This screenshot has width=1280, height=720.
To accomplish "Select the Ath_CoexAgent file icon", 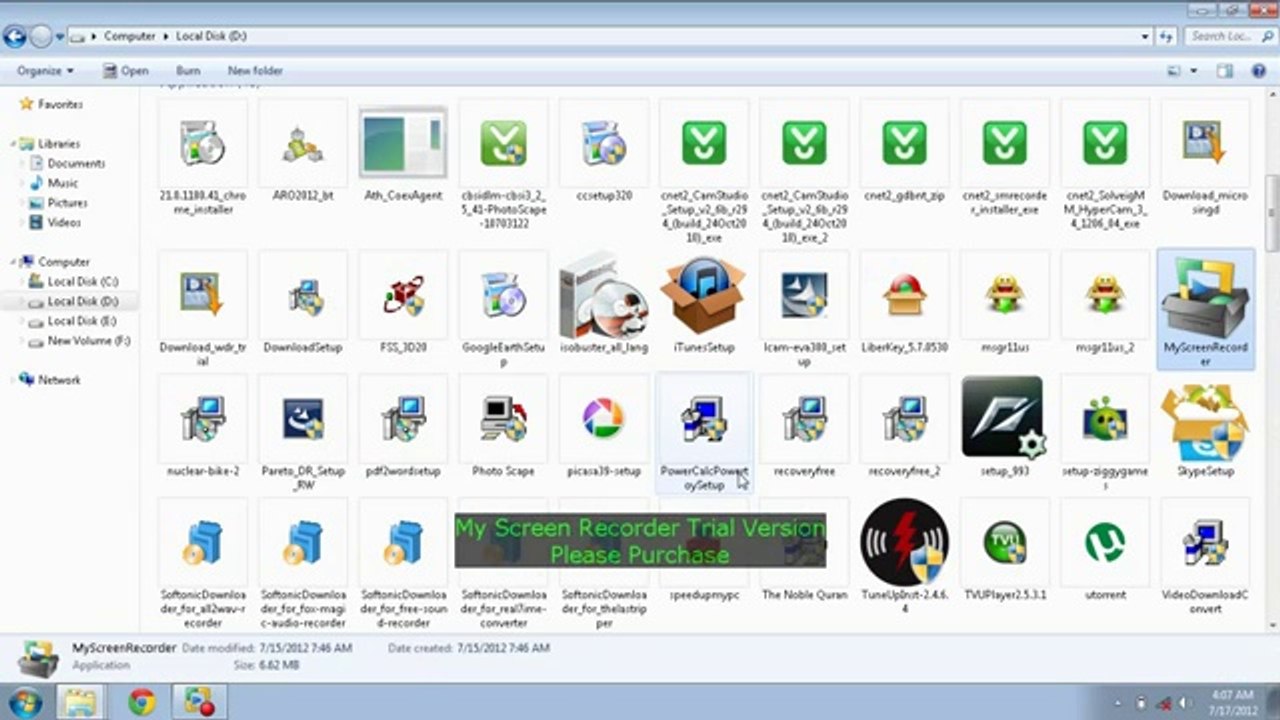I will pyautogui.click(x=403, y=143).
